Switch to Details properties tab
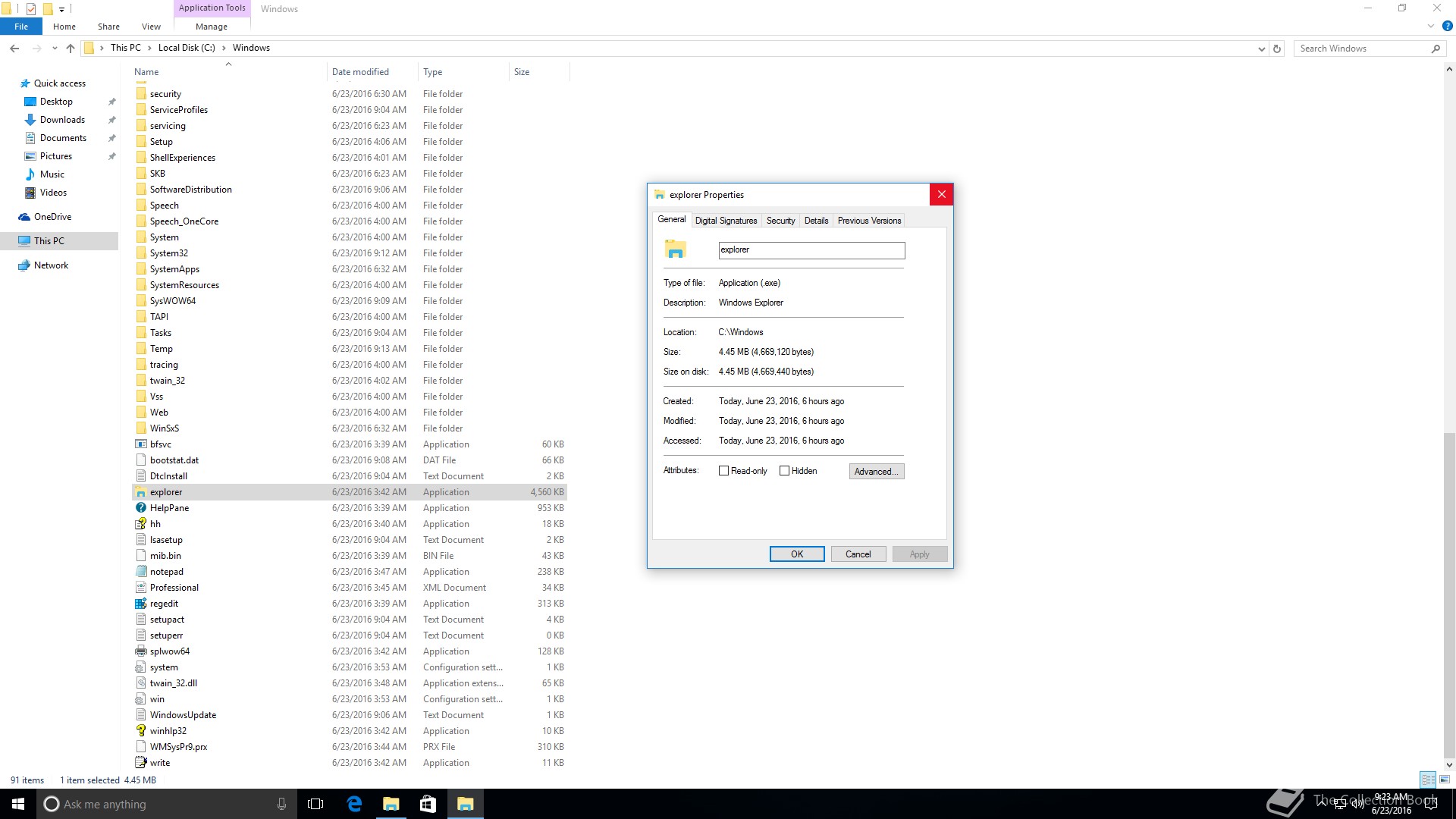 click(816, 221)
